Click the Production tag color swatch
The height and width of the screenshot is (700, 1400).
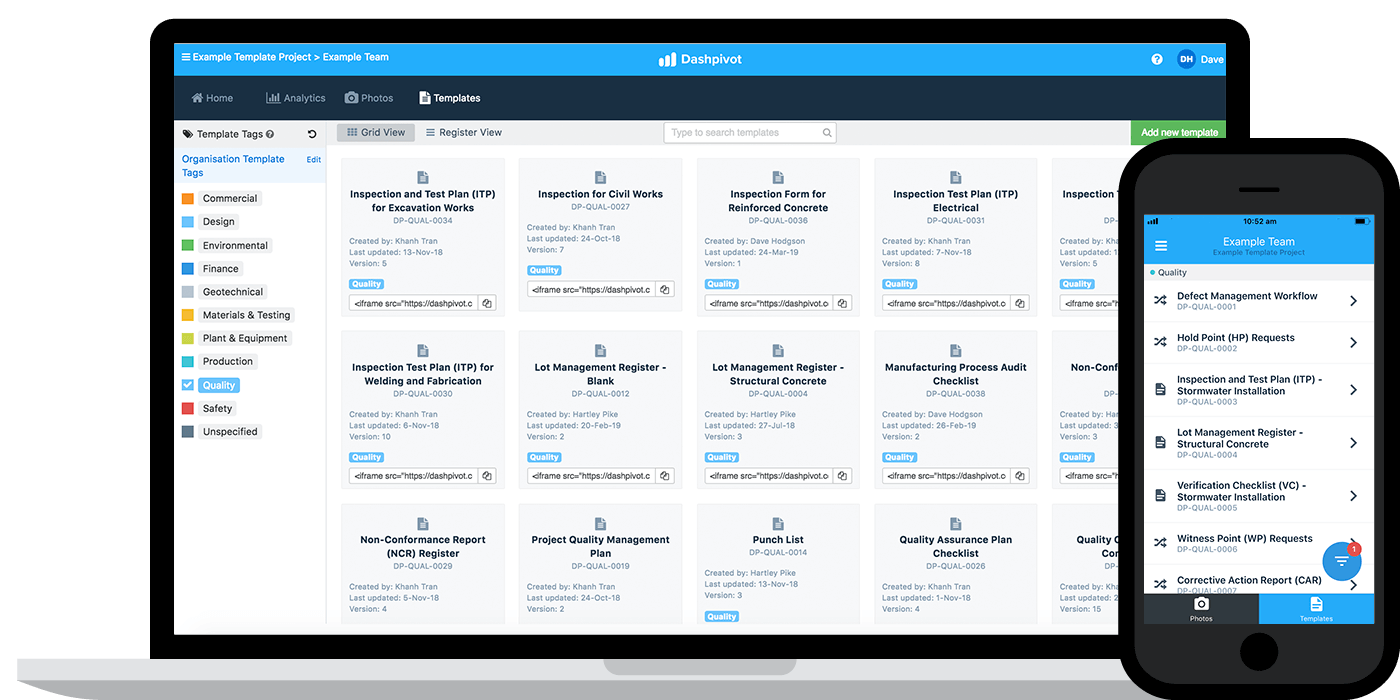(x=188, y=362)
